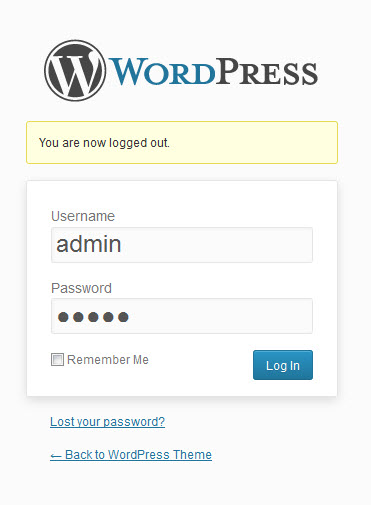Open the Lost your password? link
Screen dimensions: 371x505
point(107,422)
